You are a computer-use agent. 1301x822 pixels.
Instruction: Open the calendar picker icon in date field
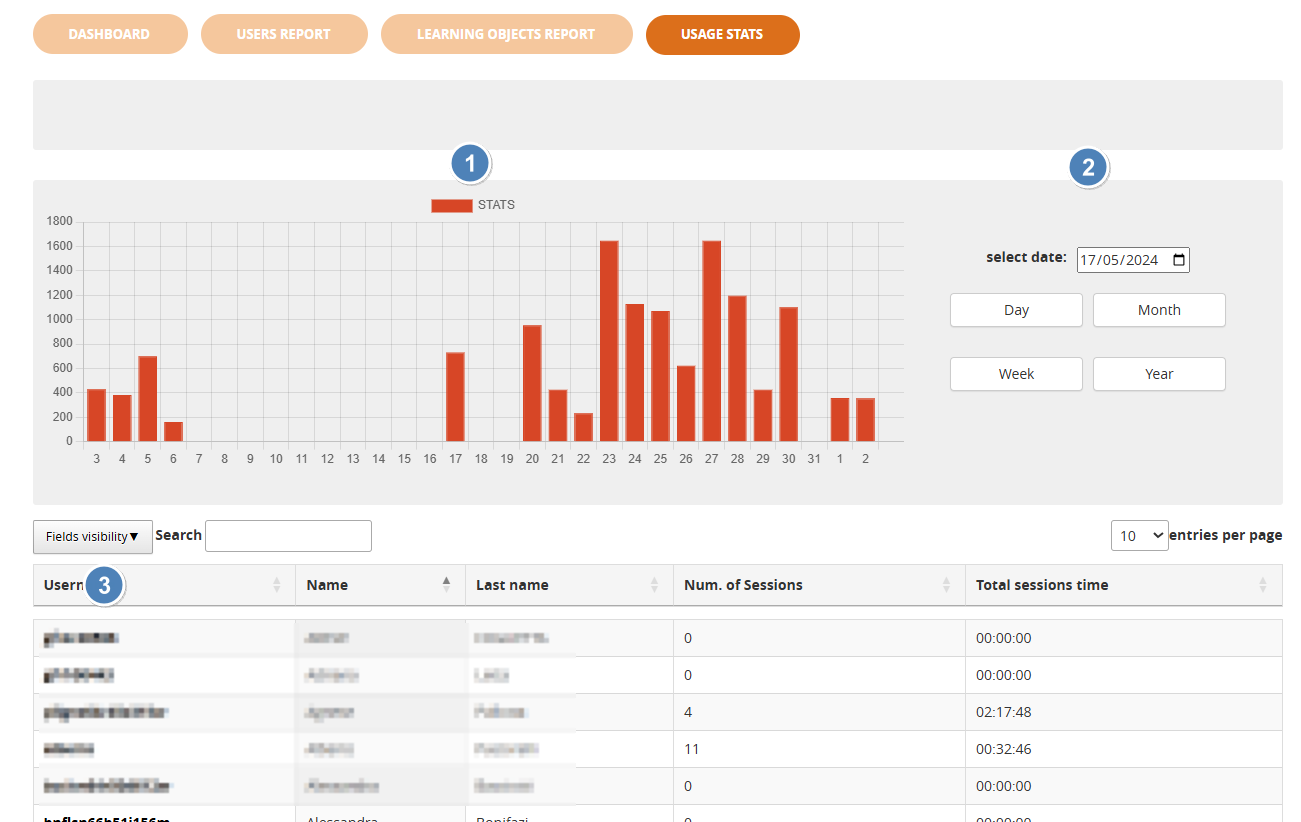click(1179, 260)
